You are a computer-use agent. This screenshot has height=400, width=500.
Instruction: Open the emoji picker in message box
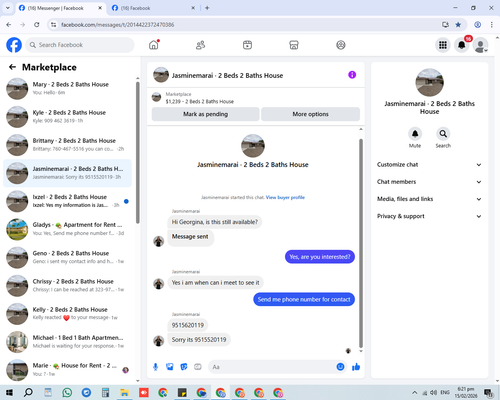(x=340, y=367)
